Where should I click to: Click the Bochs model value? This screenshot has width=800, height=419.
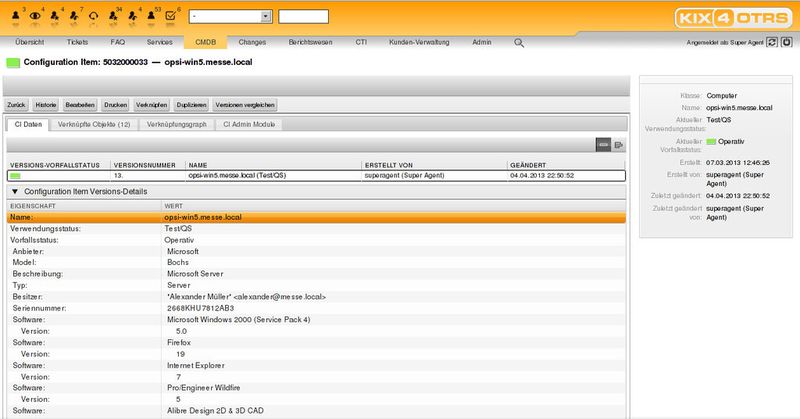[178, 262]
